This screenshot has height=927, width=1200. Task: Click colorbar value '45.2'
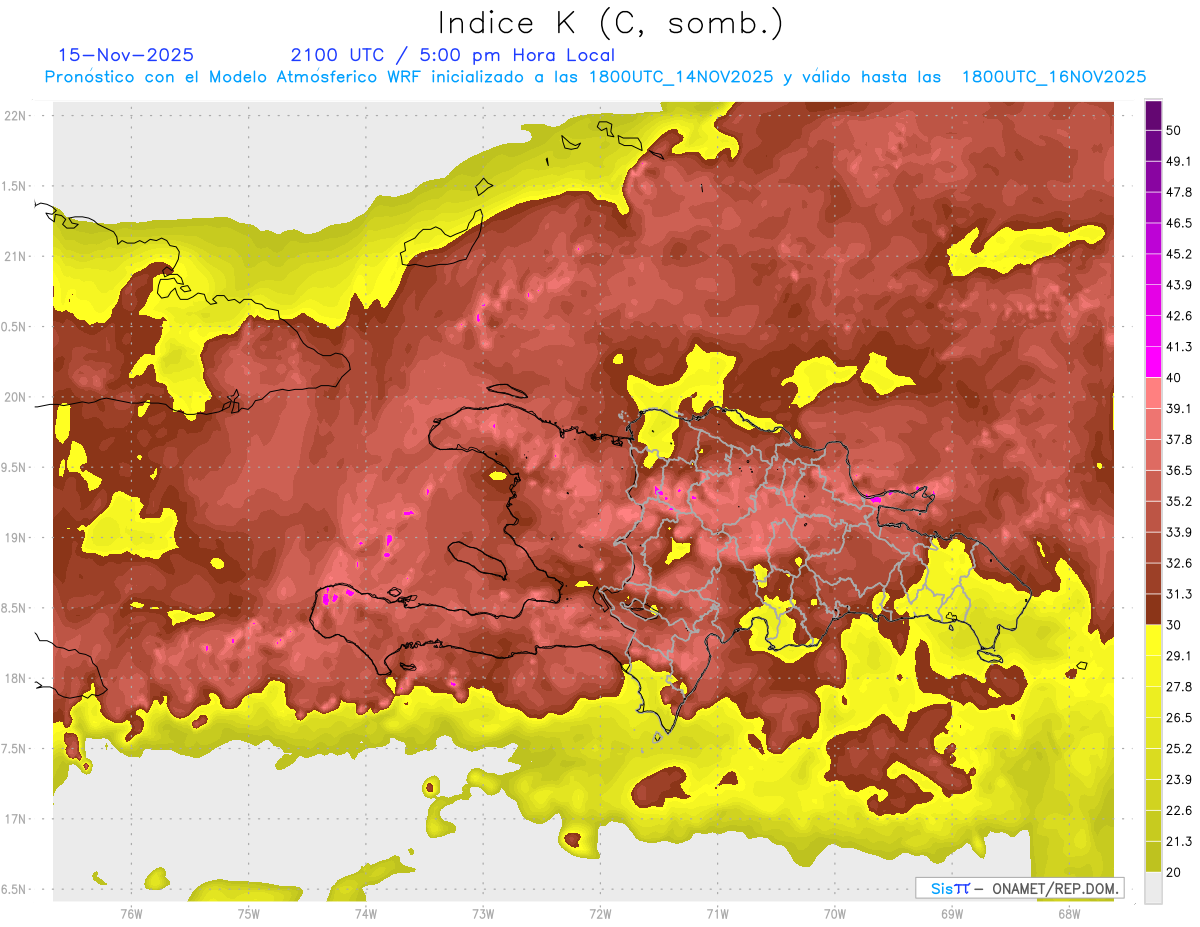[x=1178, y=254]
